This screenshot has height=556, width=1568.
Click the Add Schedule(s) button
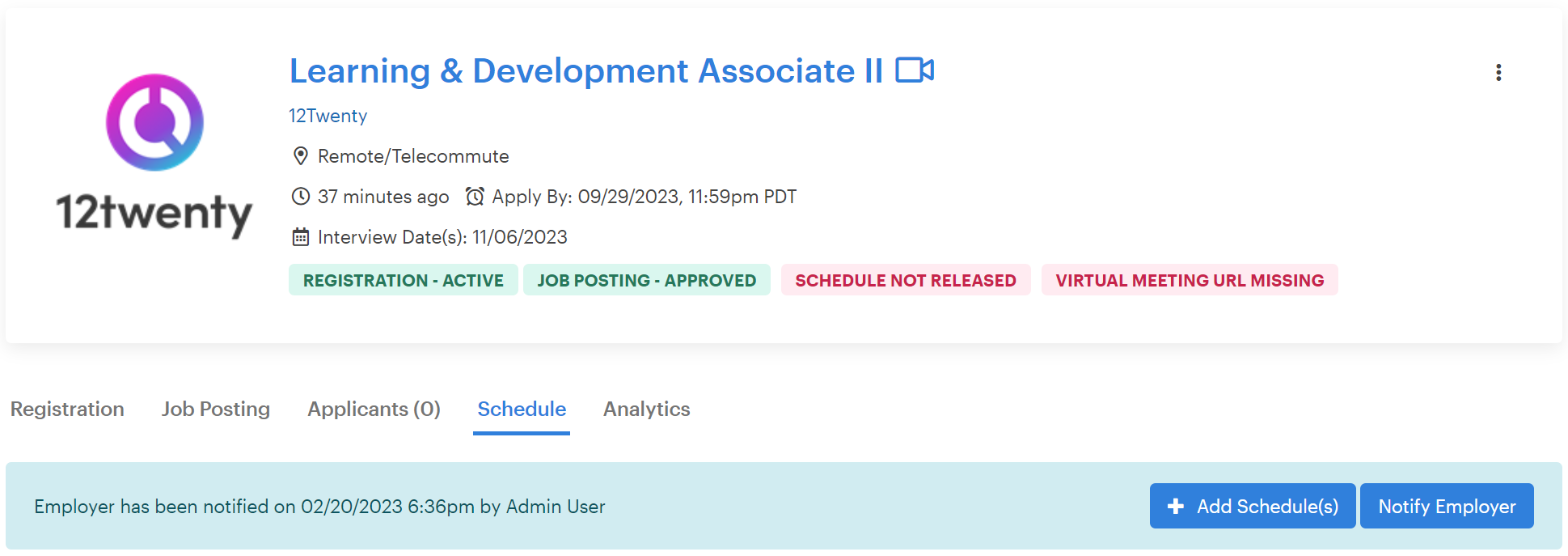point(1253,506)
